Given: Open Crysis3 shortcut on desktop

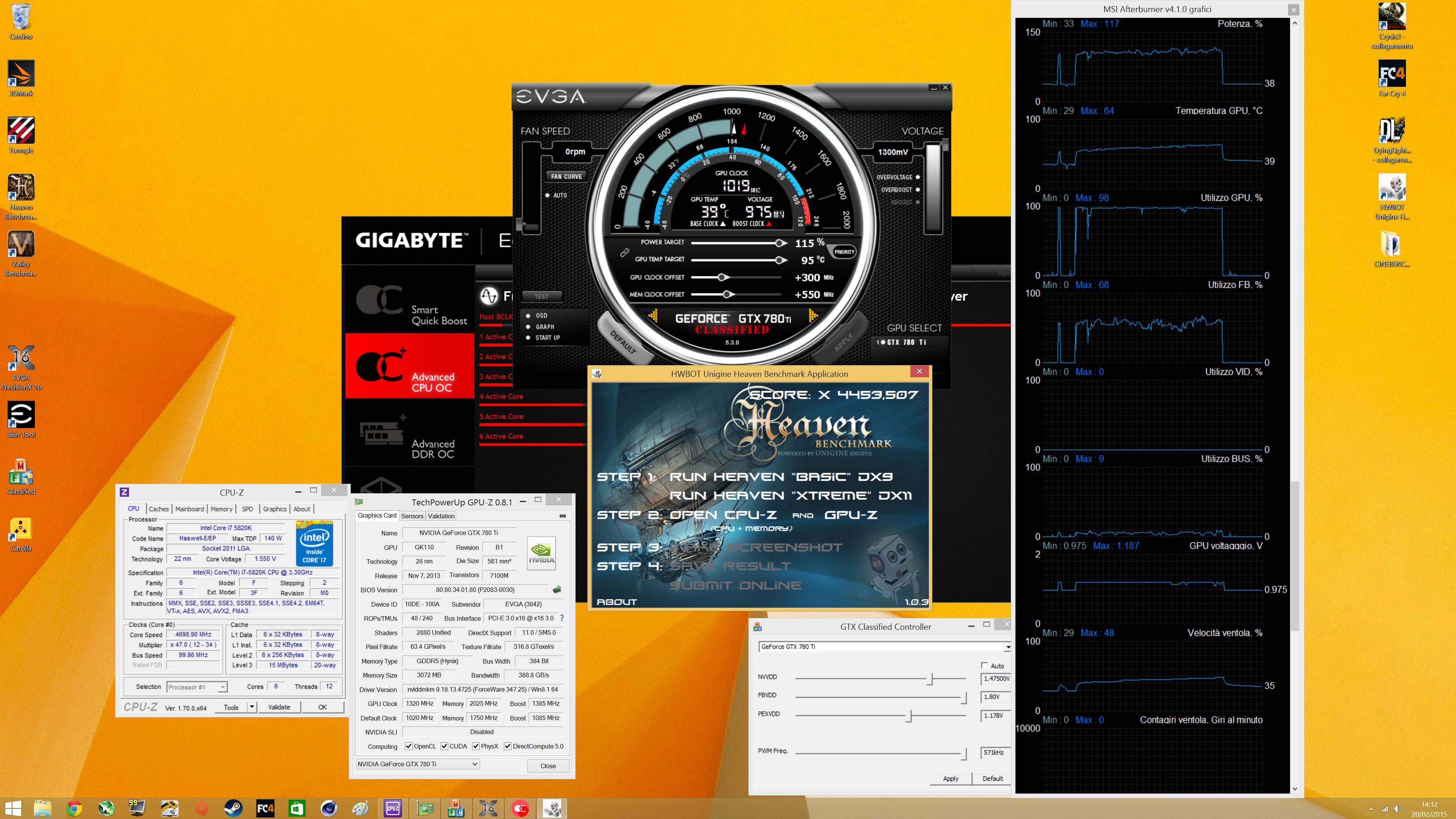Looking at the screenshot, I should click(x=1392, y=26).
